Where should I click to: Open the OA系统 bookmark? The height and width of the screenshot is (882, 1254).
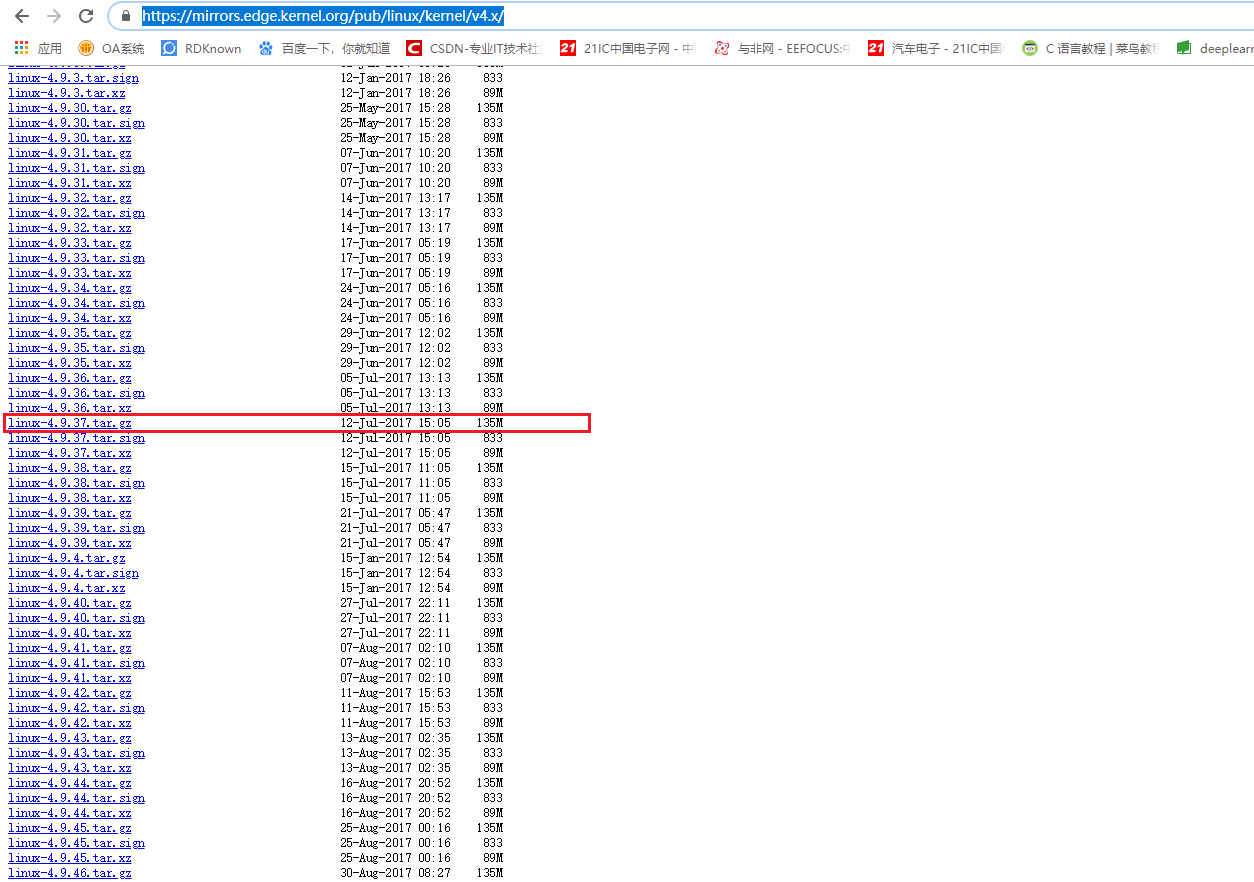tap(111, 48)
